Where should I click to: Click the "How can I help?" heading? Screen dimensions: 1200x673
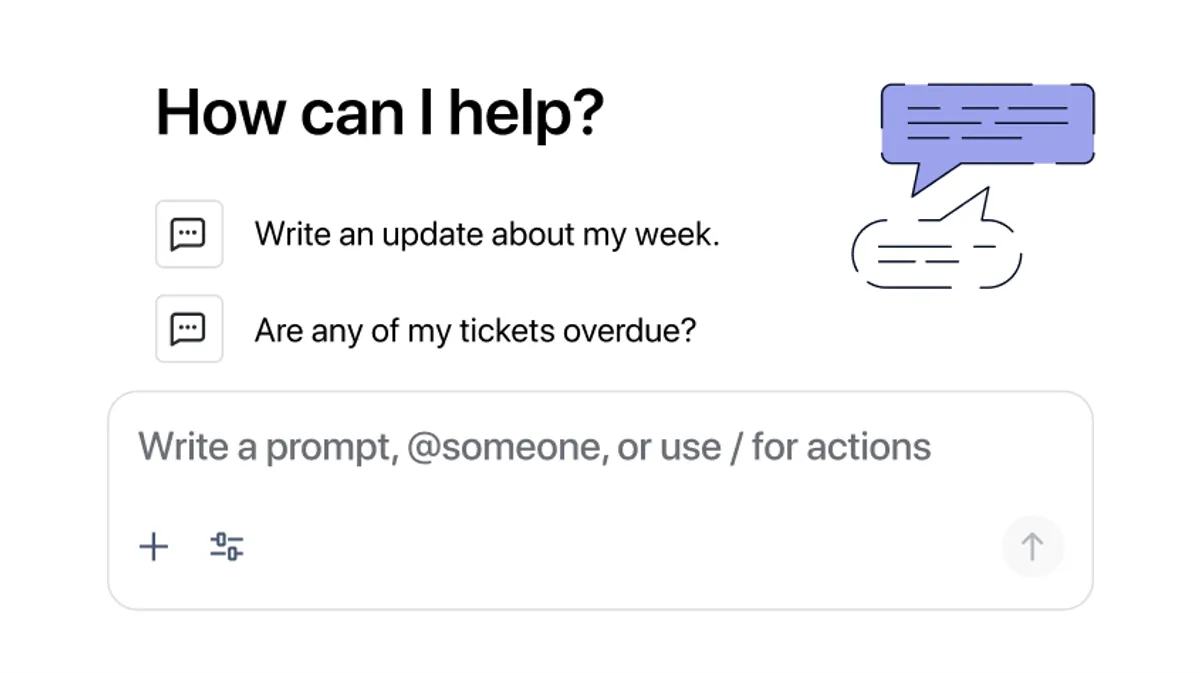(380, 112)
